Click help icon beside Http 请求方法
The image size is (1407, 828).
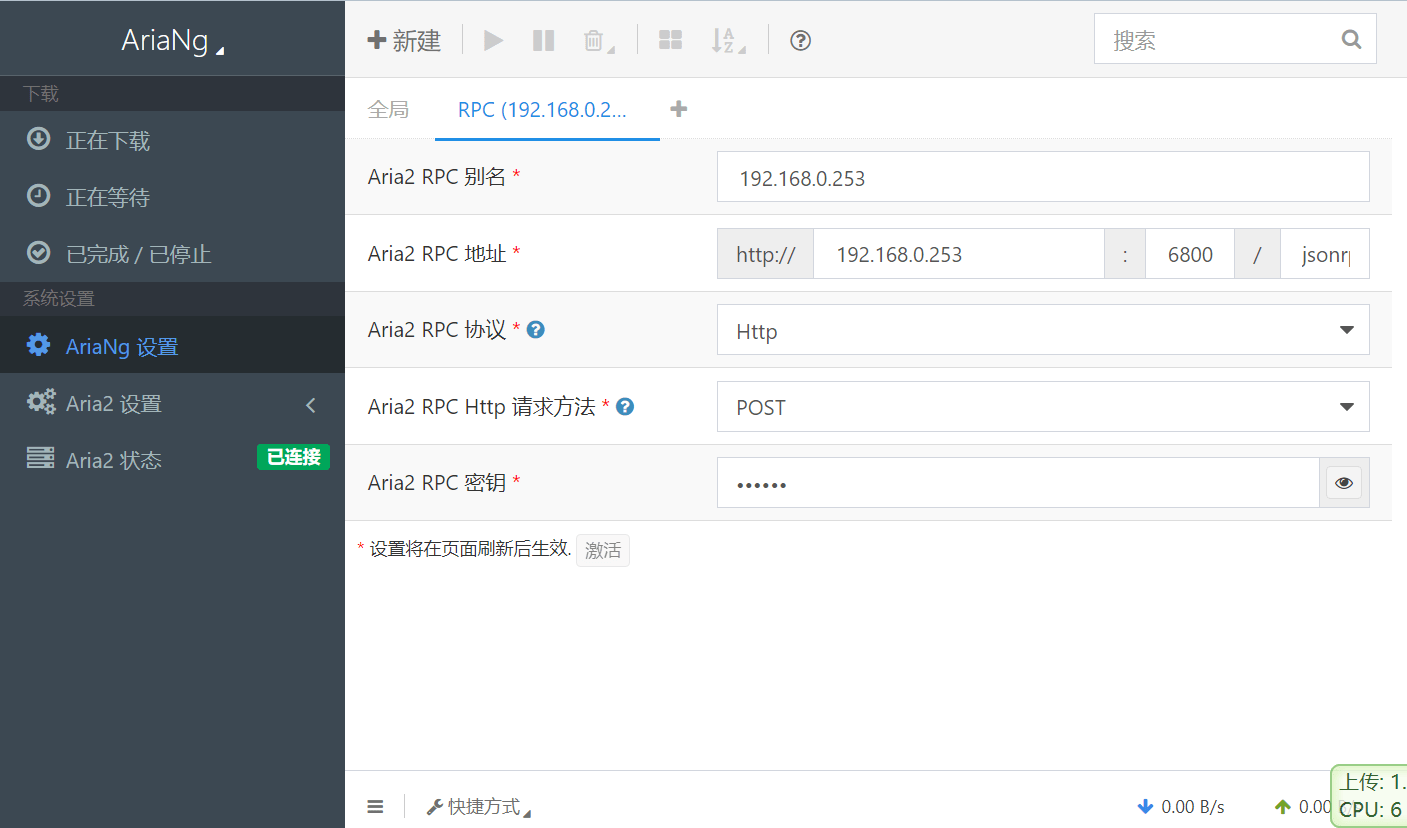click(x=625, y=406)
